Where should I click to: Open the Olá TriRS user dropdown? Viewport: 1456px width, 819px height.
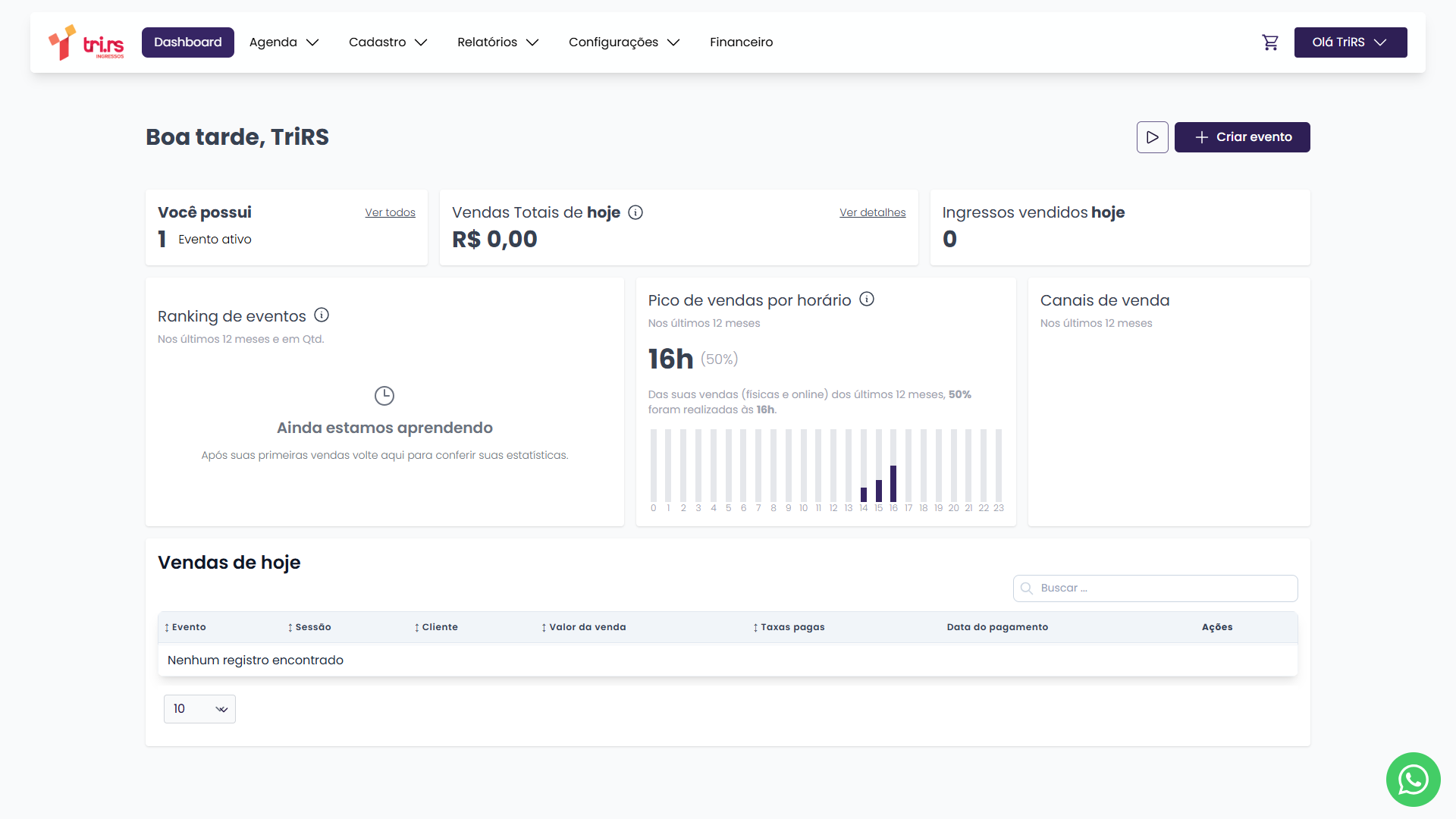pos(1350,42)
